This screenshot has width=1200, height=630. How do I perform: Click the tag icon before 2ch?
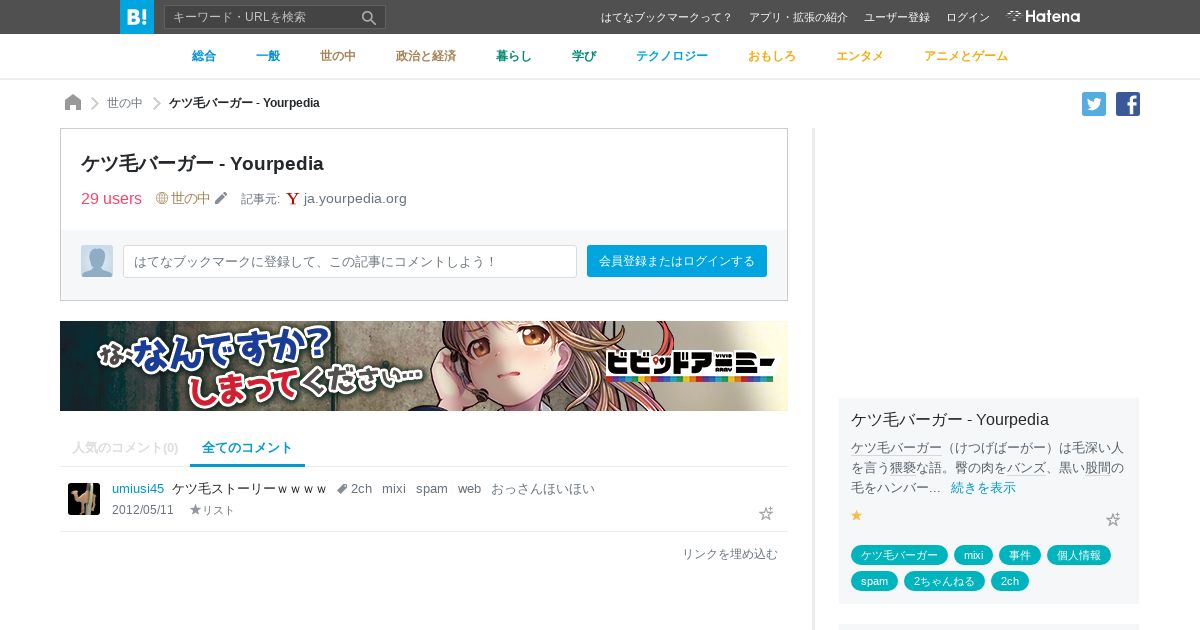pos(342,489)
